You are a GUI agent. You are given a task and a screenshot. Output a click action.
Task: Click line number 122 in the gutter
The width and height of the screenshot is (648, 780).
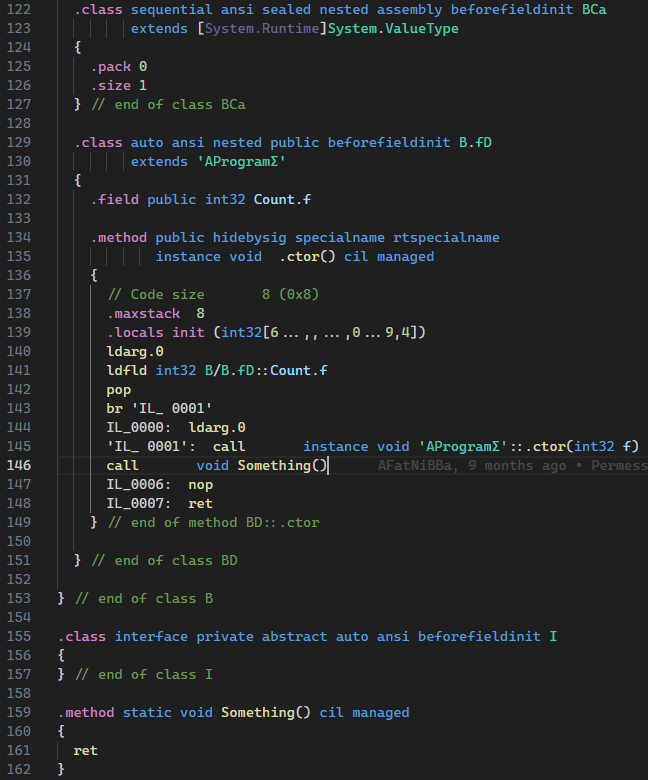(19, 9)
